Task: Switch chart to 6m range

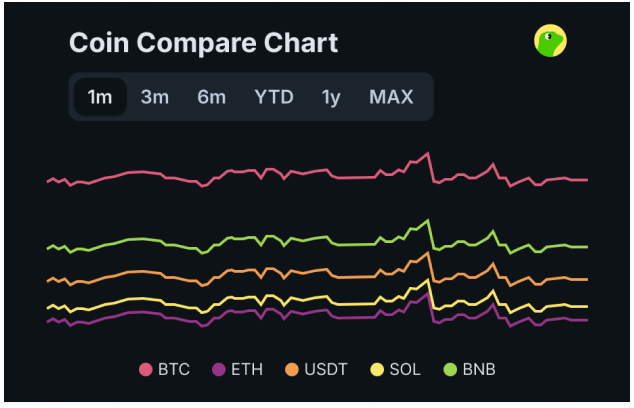Action: 211,97
